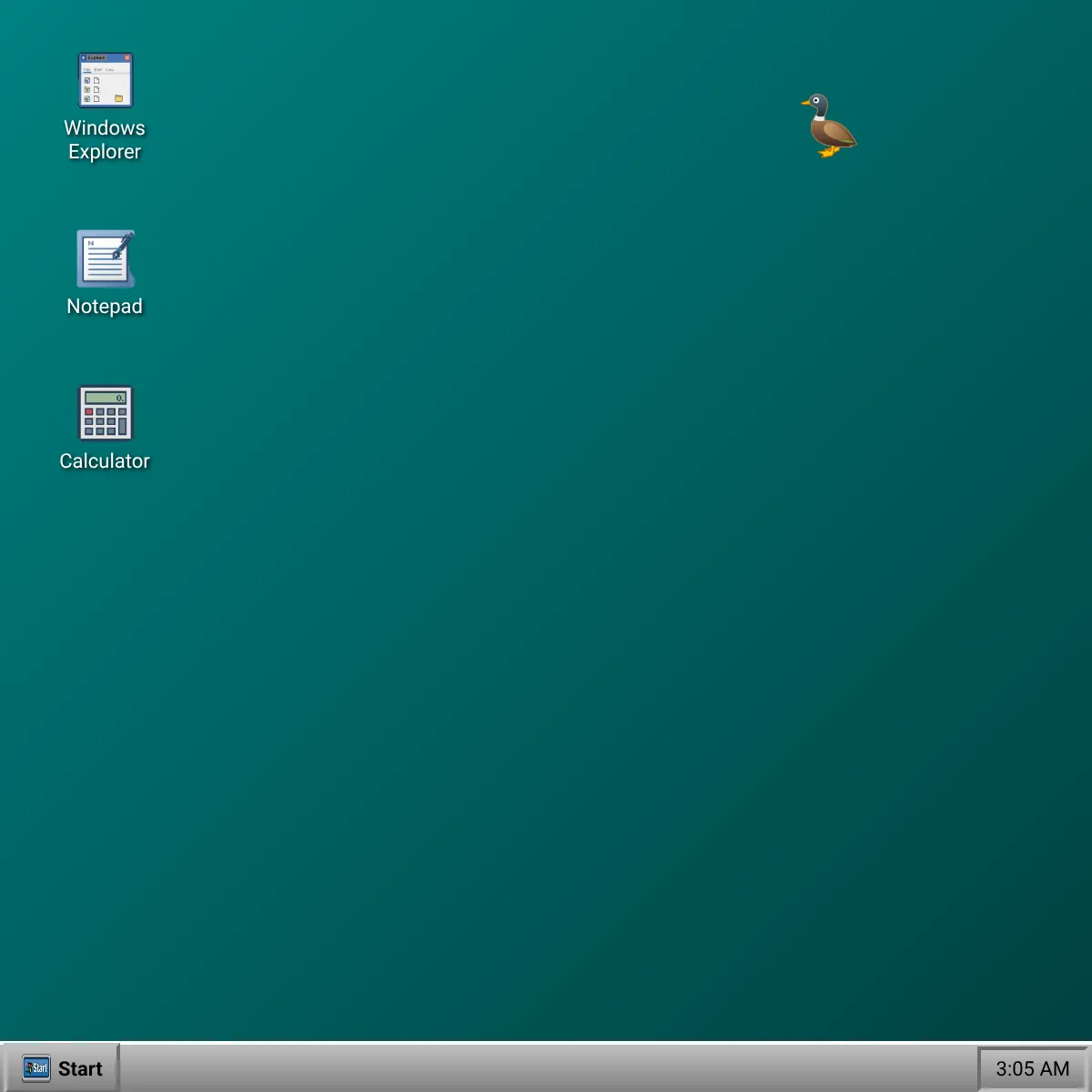Select the Windows Explorer desktop icon
This screenshot has width=1092, height=1092.
pyautogui.click(x=105, y=80)
